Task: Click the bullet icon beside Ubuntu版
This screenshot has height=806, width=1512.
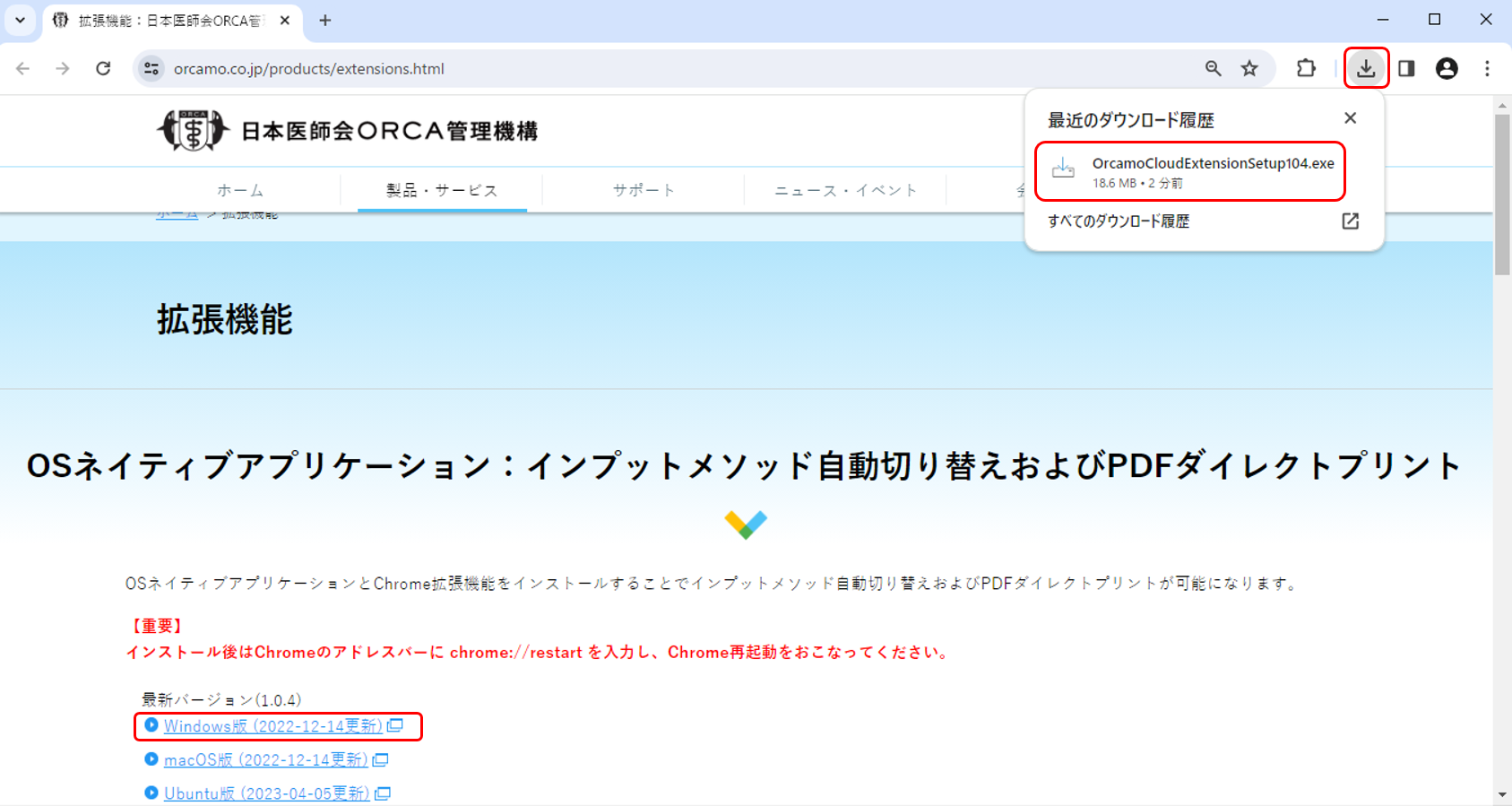Action: (151, 793)
